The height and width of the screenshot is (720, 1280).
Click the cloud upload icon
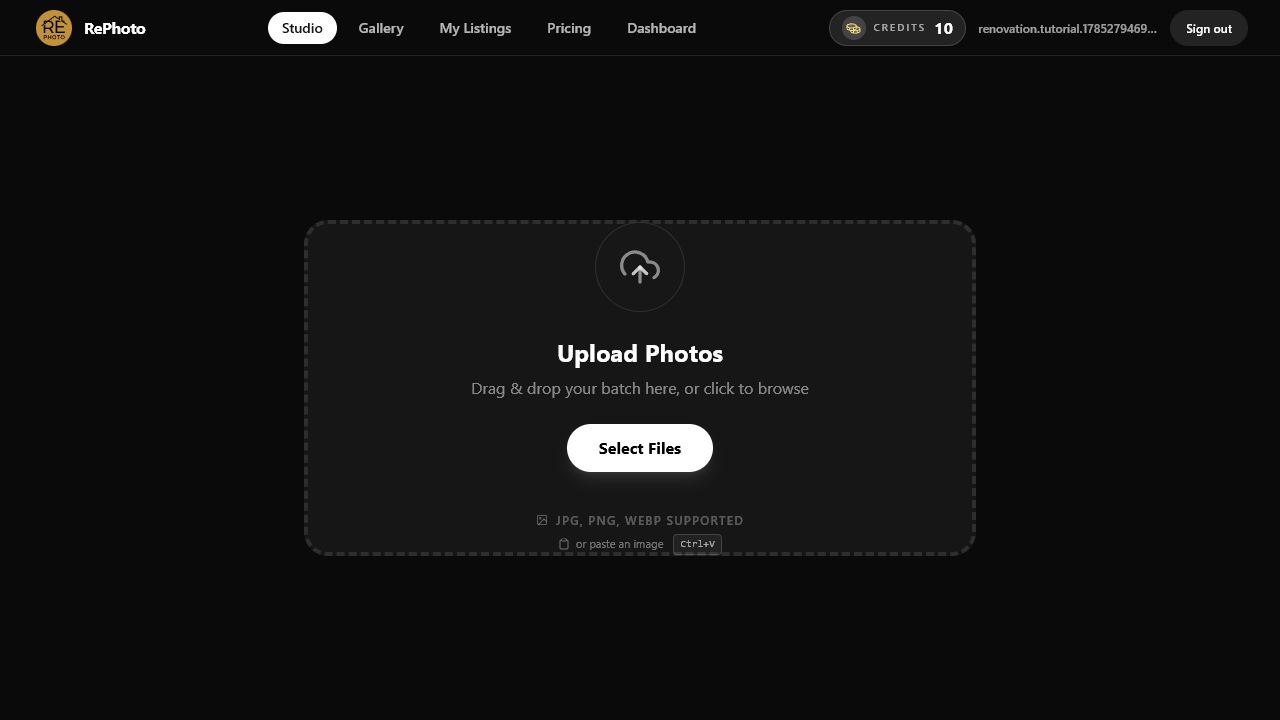click(640, 267)
